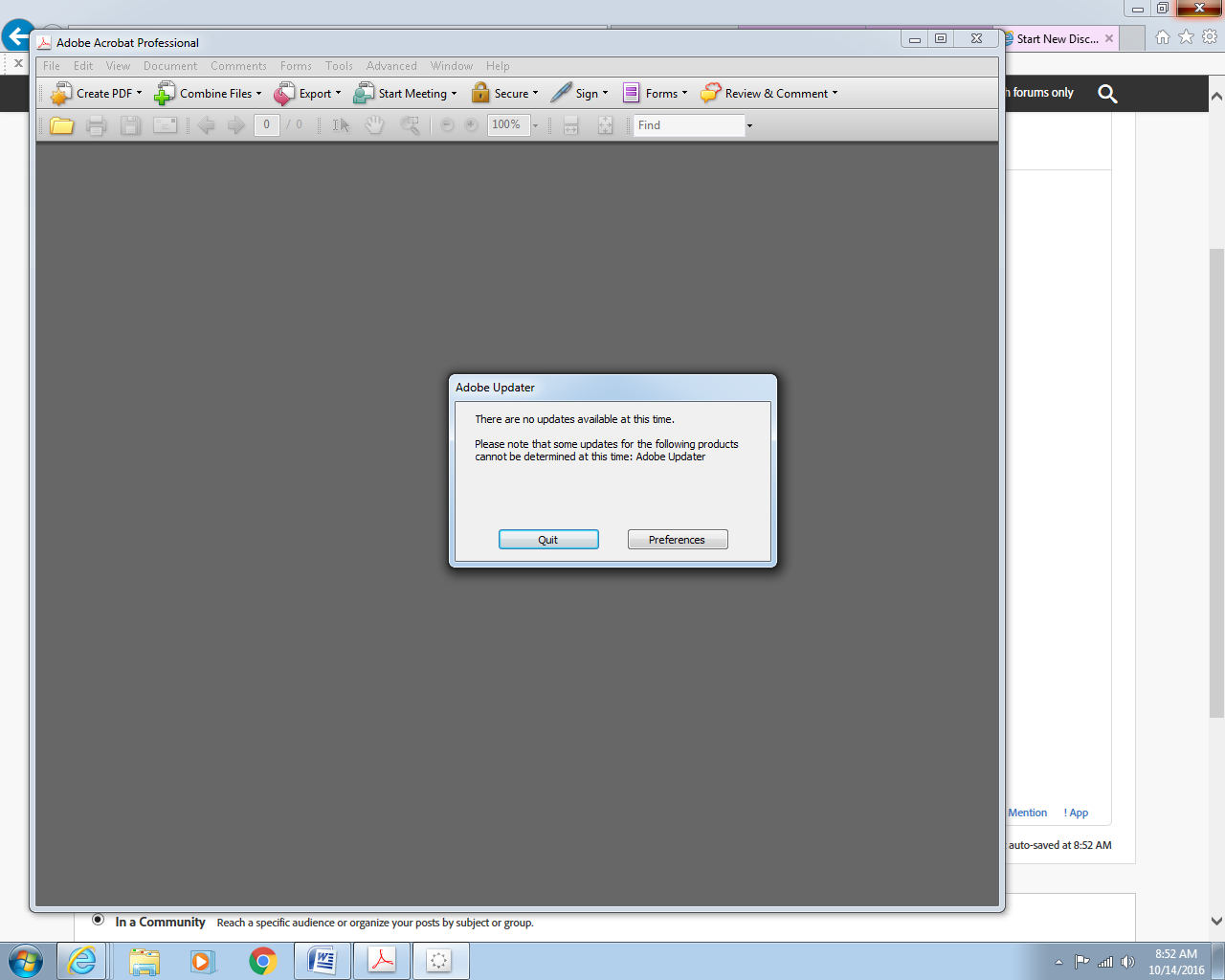Expand the Export dropdown arrow
This screenshot has height=980, width=1225.
[x=338, y=93]
